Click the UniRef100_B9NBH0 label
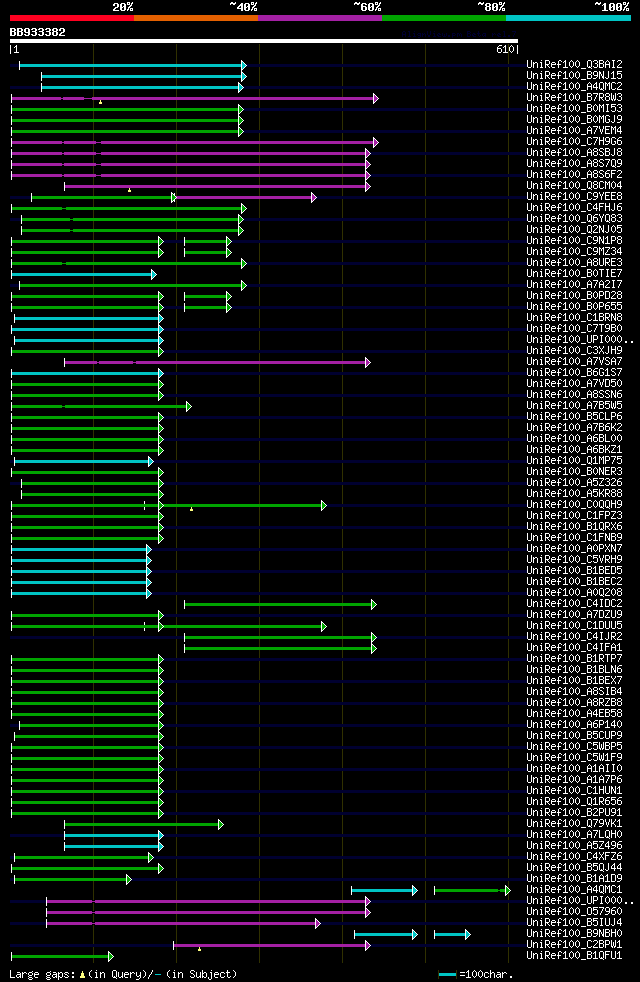 coord(574,934)
